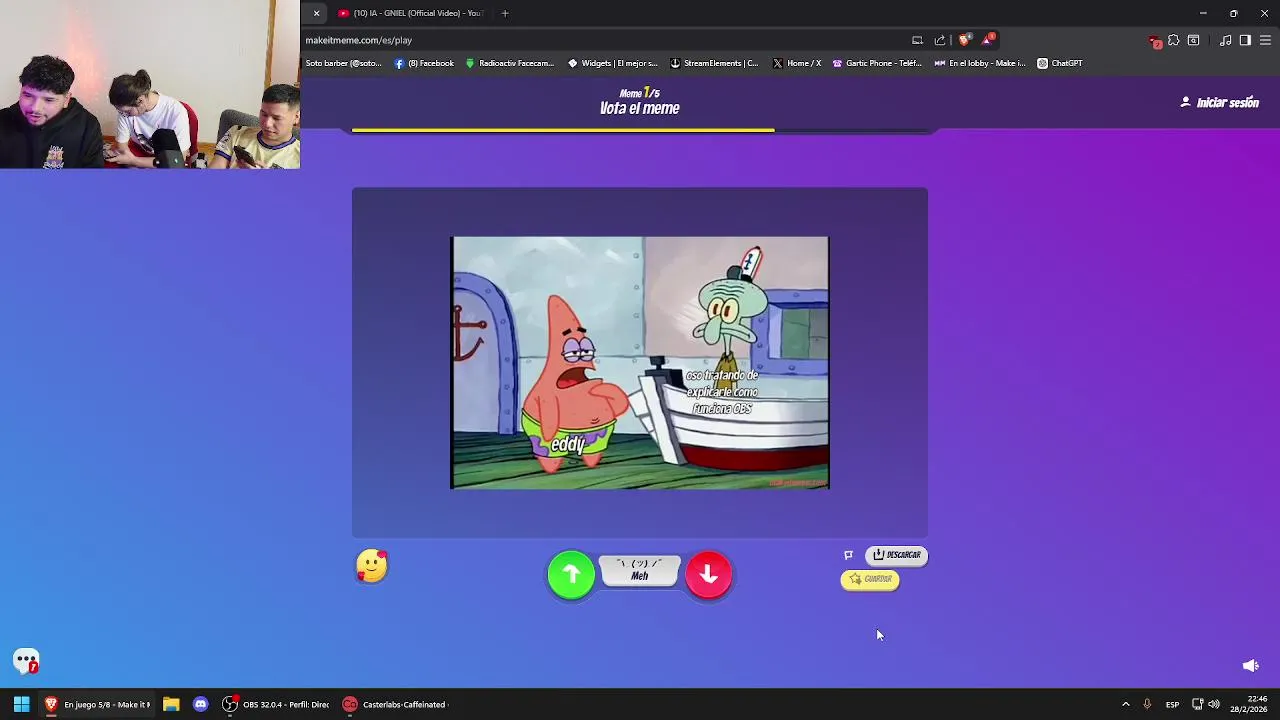Toggle the game sound speaker icon
This screenshot has width=1280, height=720.
coord(1250,666)
